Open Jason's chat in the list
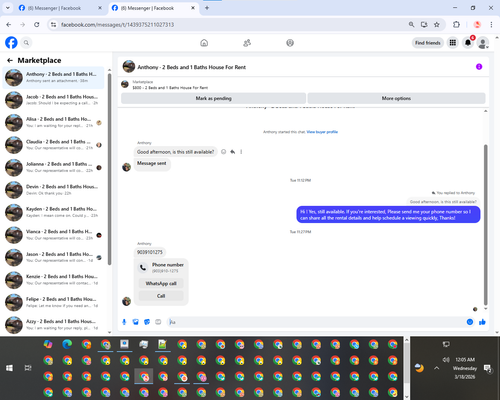500x400 pixels. click(x=53, y=257)
